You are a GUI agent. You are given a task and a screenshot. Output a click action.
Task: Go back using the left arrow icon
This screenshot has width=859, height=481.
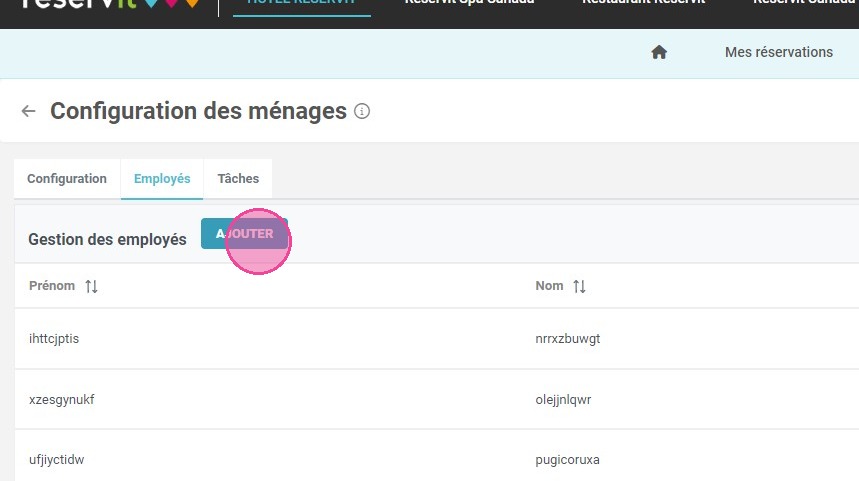pos(28,111)
